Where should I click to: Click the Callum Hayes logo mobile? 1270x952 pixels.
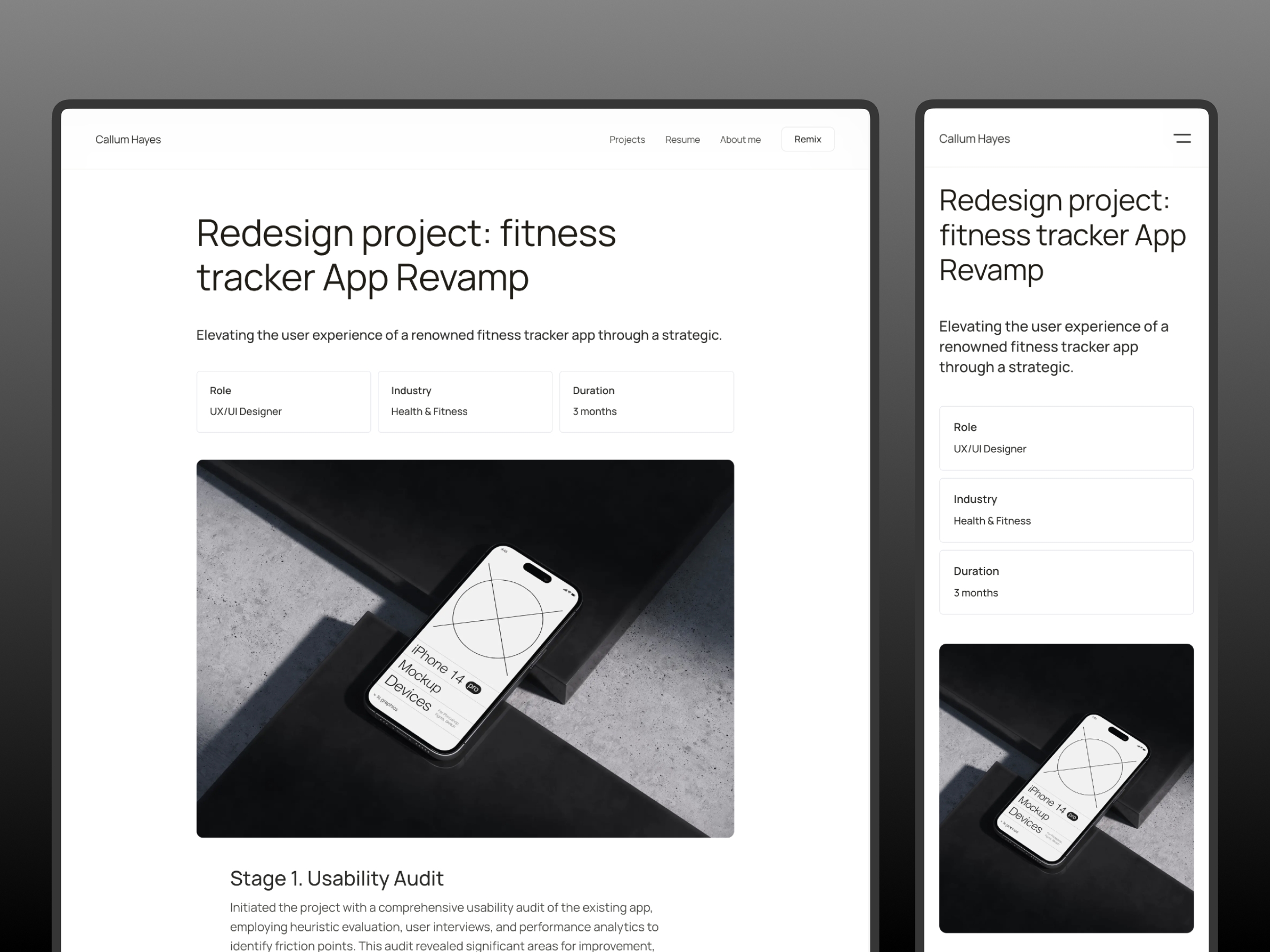(976, 138)
